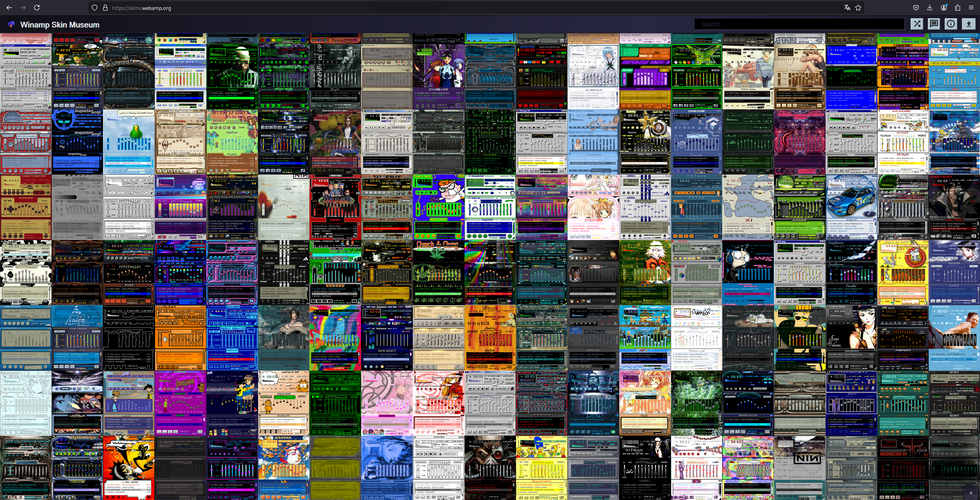Screen dimensions: 980x500
Task: Bookmark this page with the star icon
Action: 859,8
